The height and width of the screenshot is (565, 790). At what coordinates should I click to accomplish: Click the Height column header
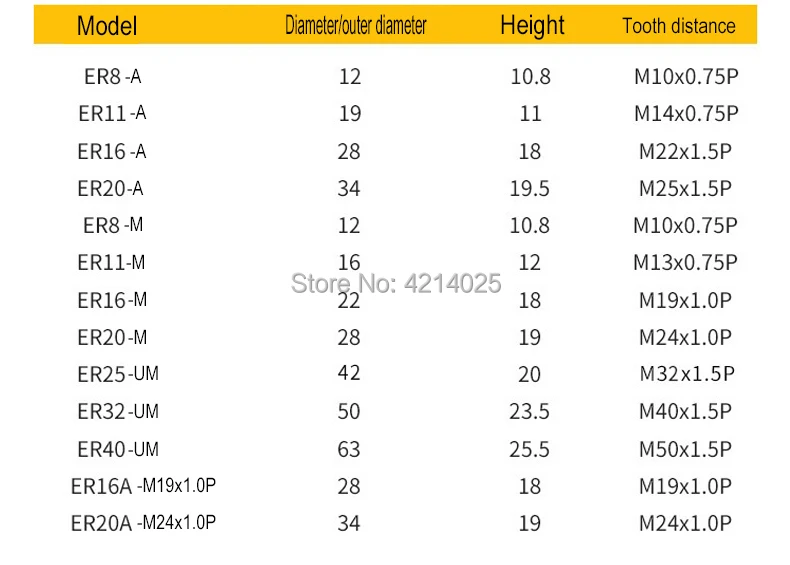click(x=532, y=25)
